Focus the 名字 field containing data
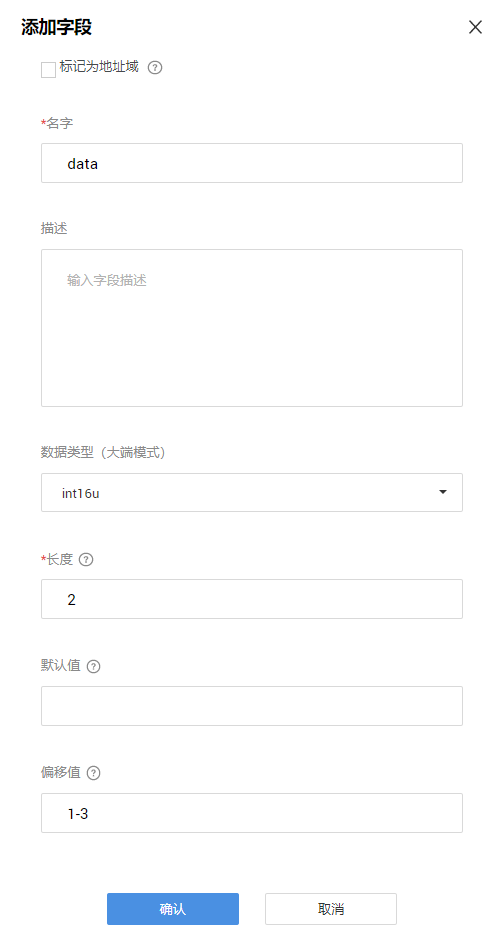 click(252, 163)
